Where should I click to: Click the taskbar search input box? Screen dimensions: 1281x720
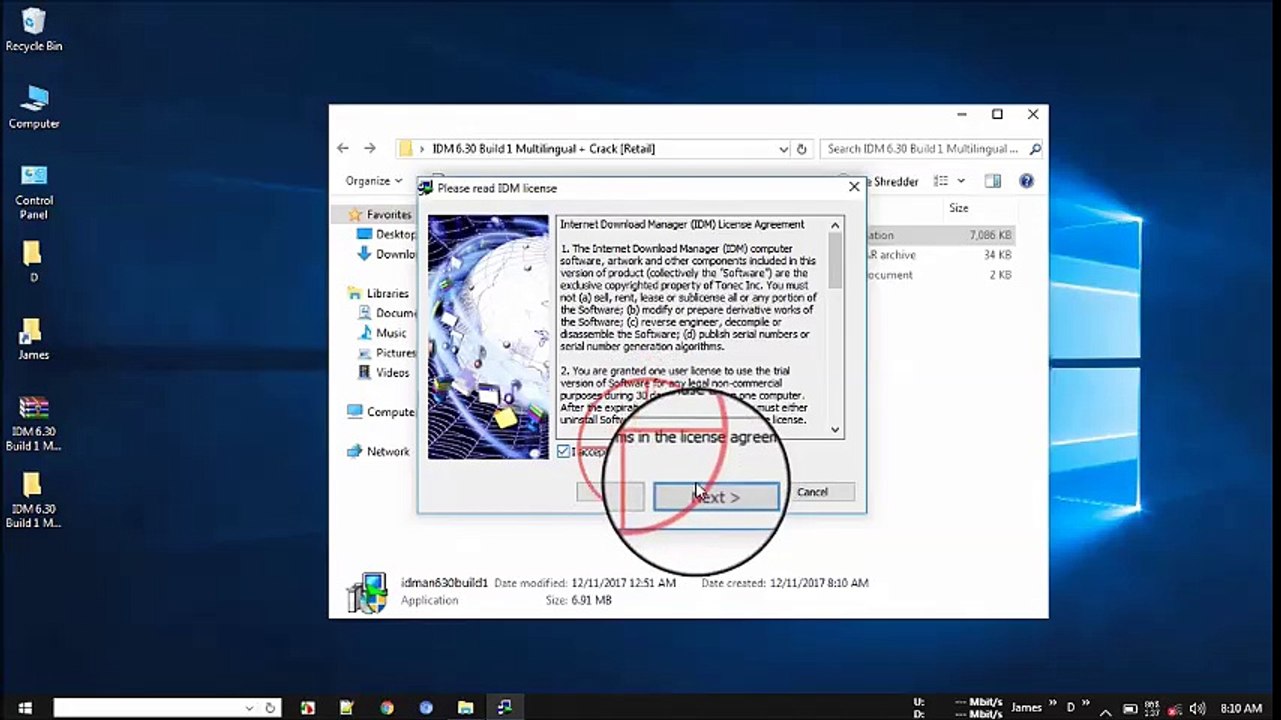148,708
